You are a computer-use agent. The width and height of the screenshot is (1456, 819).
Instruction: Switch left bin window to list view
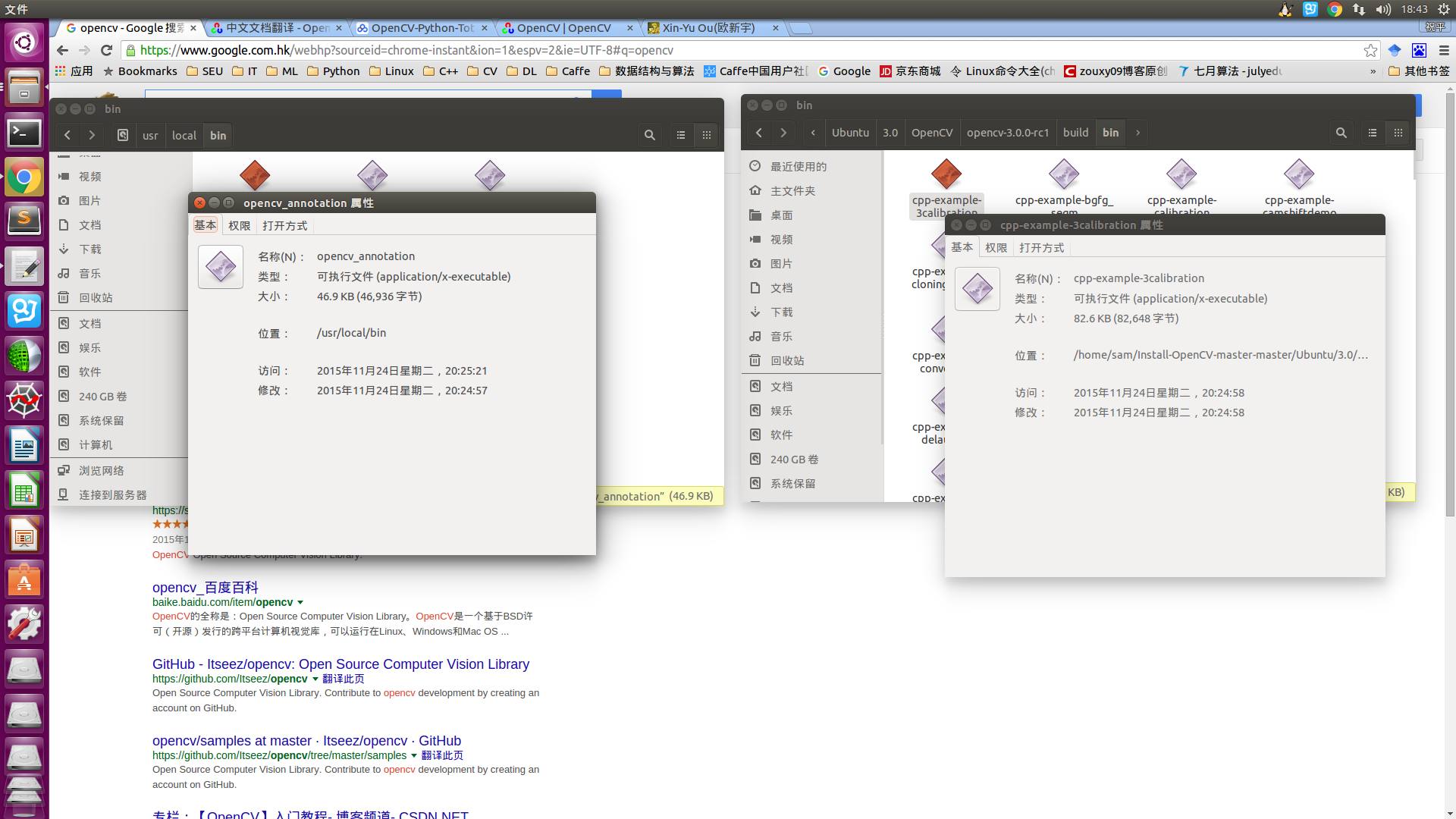point(681,135)
